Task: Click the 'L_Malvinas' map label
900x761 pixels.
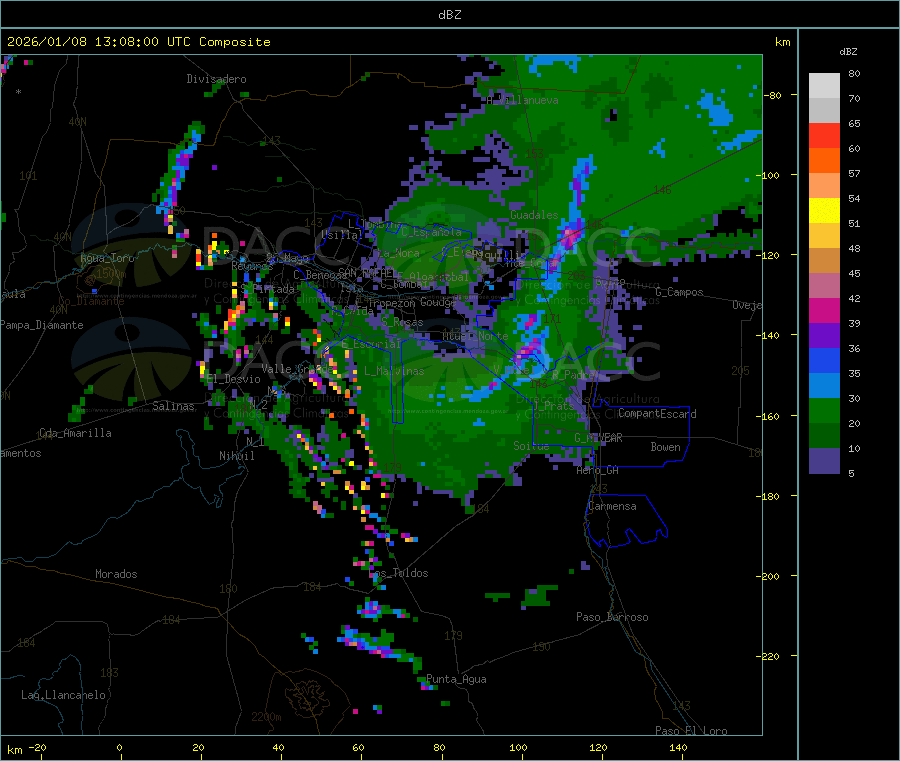Action: 394,372
